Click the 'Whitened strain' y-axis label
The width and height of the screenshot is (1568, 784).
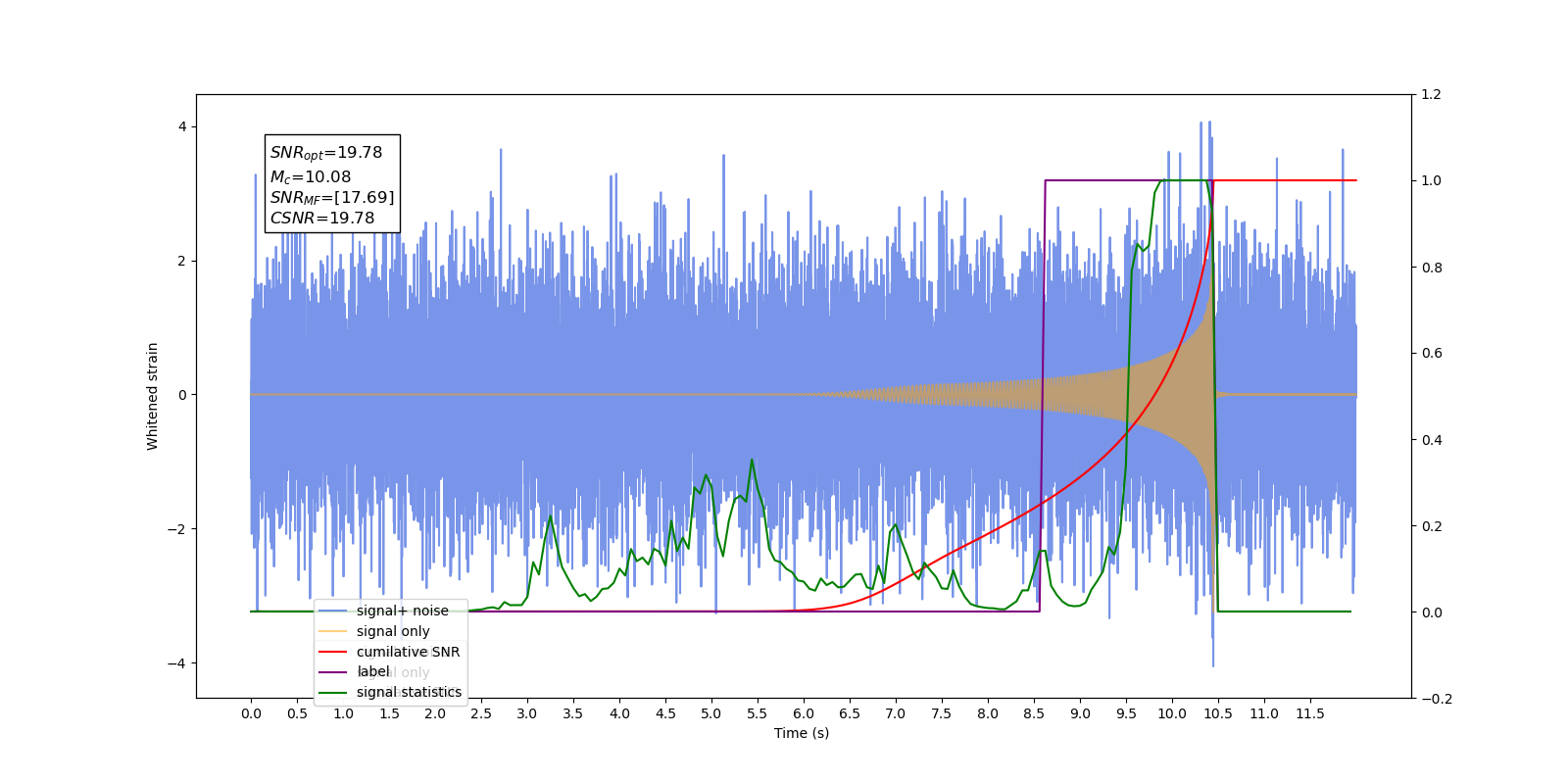click(153, 396)
